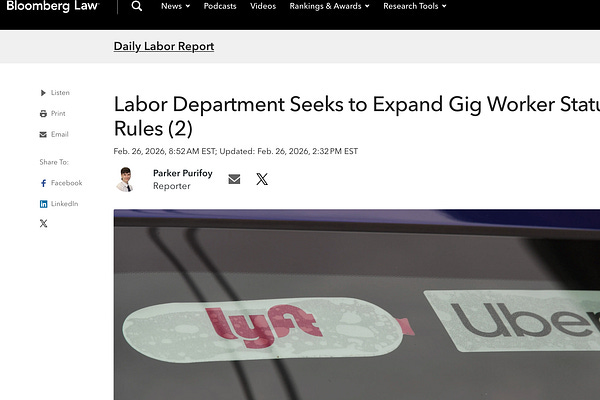This screenshot has height=400, width=600.
Task: Open the Videos menu item
Action: [263, 6]
